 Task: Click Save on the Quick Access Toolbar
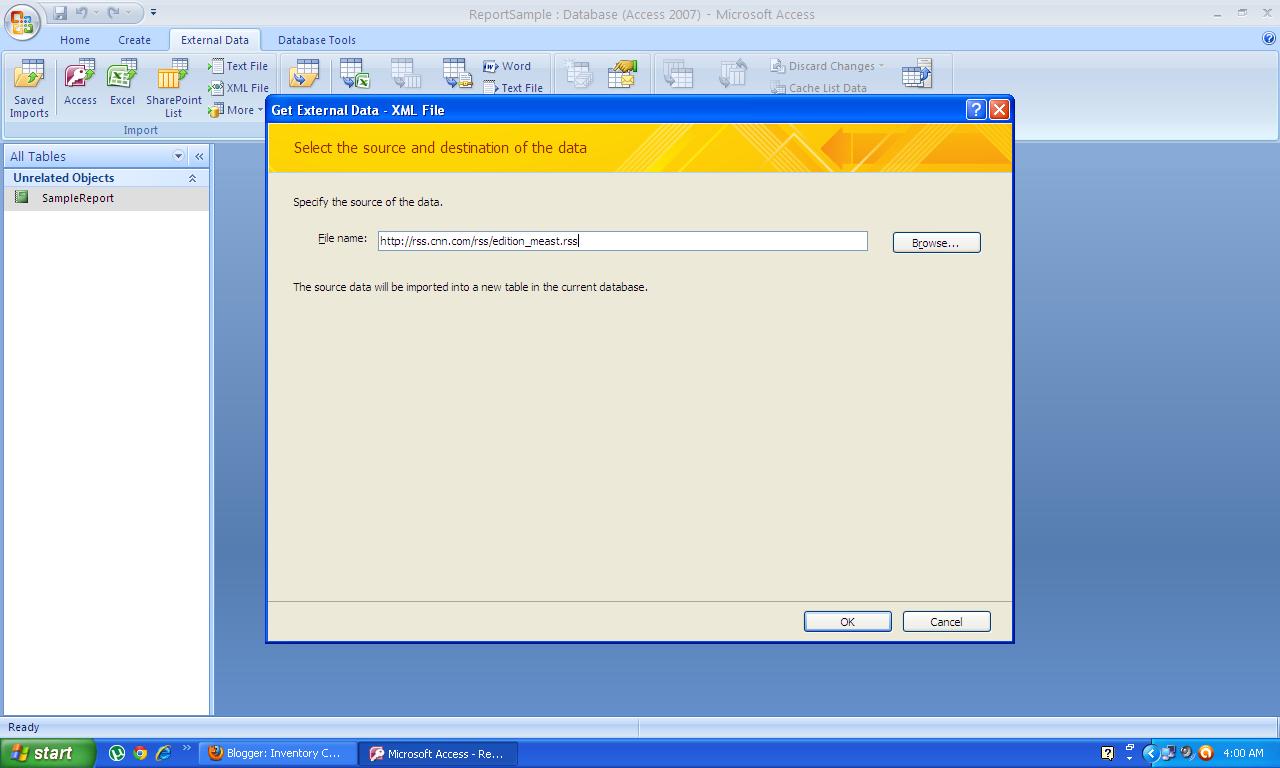[x=58, y=12]
